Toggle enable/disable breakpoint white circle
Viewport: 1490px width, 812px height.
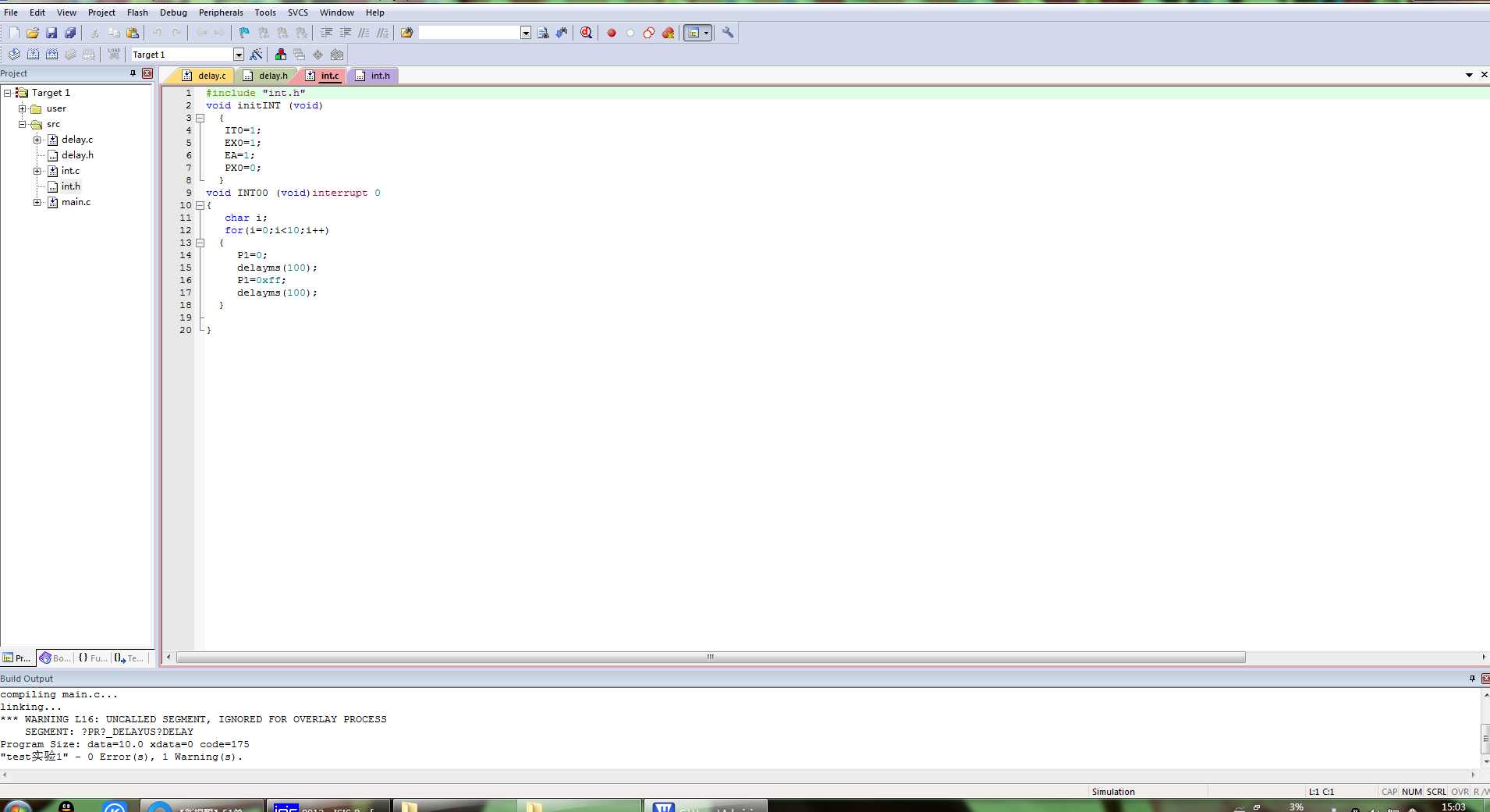click(630, 33)
